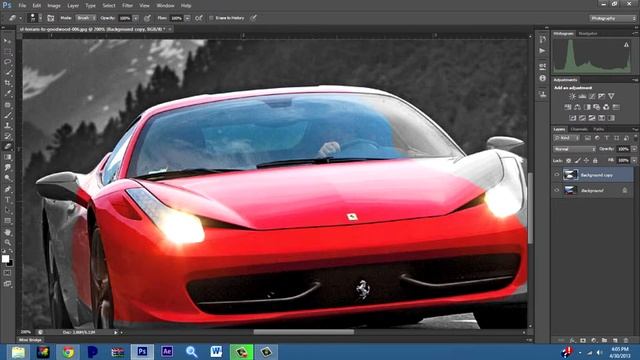Screen dimensions: 640x360
Task: Select the Background copy layer thumbnail
Action: pyautogui.click(x=570, y=175)
